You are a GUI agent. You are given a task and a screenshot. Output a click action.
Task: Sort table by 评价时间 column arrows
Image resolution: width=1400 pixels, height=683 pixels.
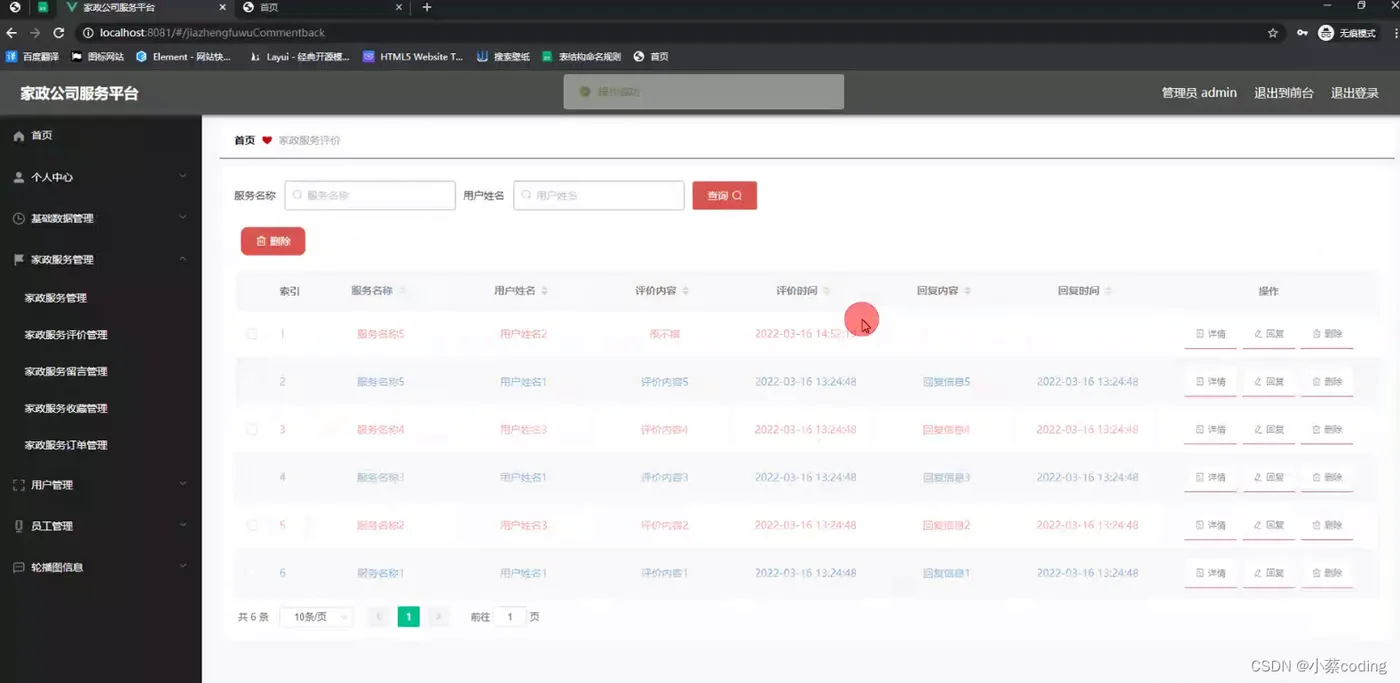click(827, 291)
